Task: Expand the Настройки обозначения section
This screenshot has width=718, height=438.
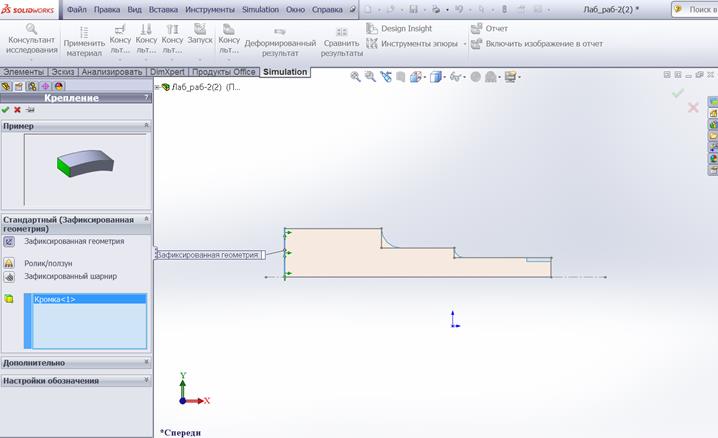Action: [75, 380]
